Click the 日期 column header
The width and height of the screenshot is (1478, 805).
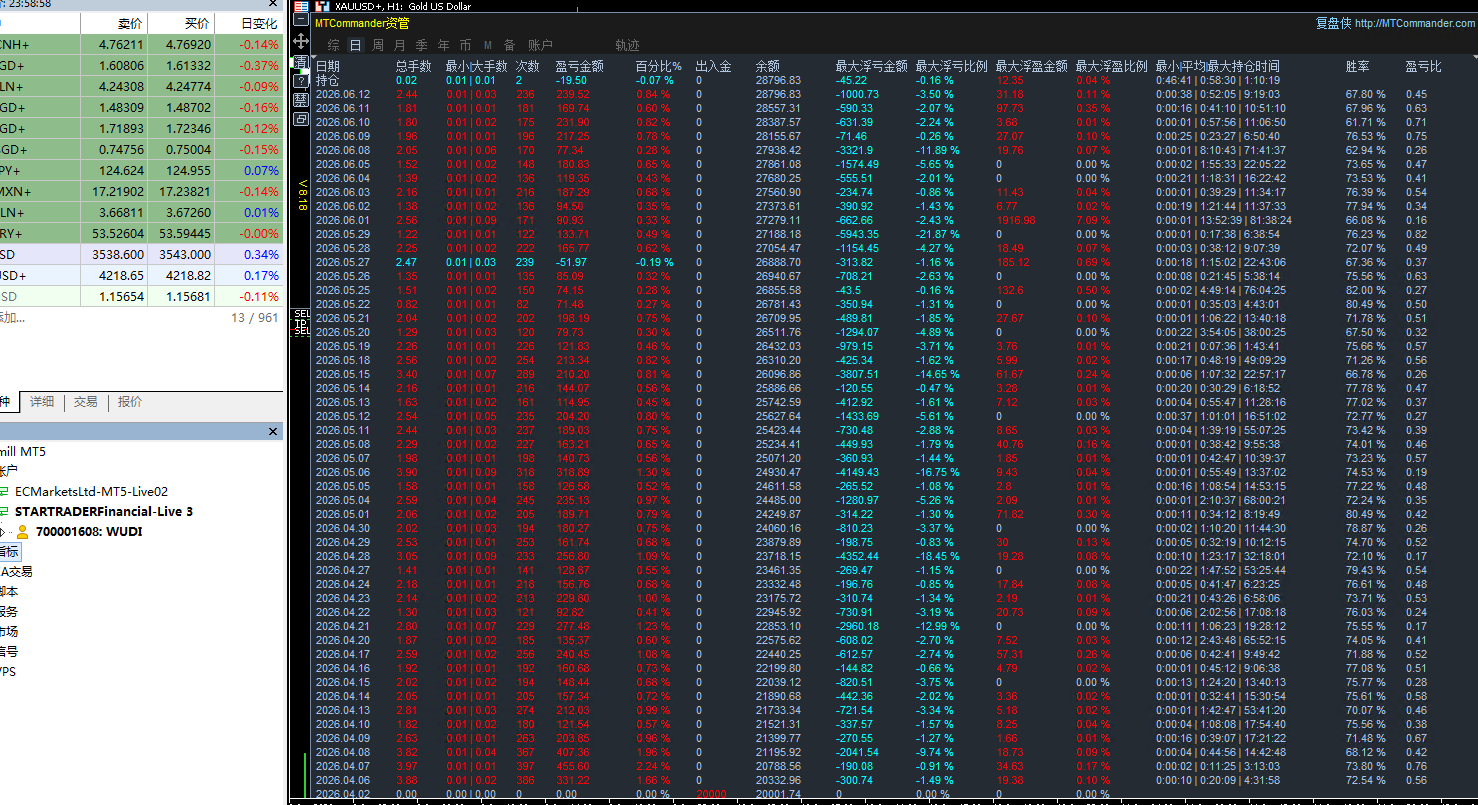pyautogui.click(x=328, y=66)
